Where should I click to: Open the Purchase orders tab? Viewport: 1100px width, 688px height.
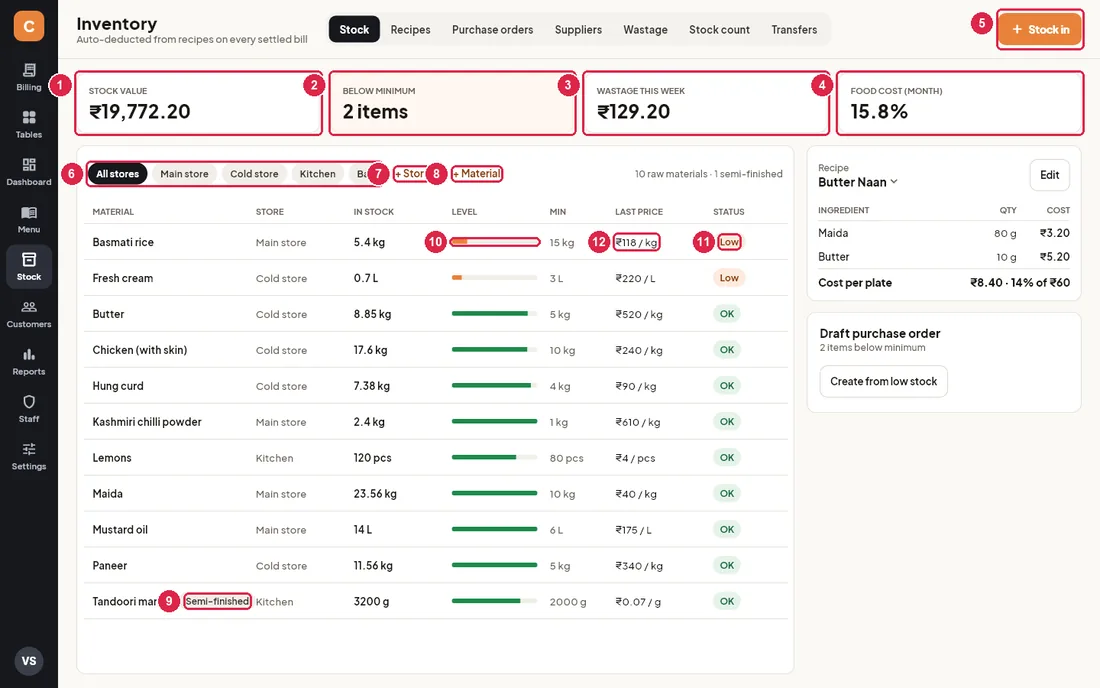492,29
